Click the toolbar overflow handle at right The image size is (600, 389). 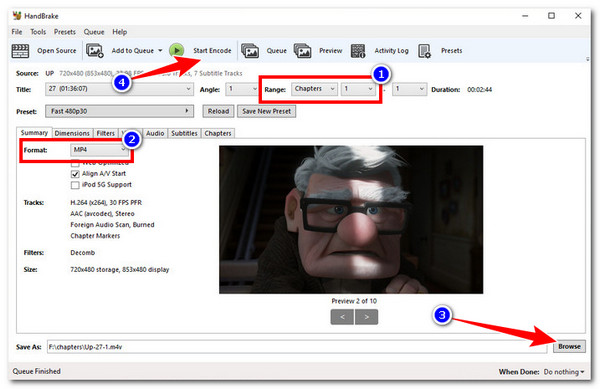(588, 59)
